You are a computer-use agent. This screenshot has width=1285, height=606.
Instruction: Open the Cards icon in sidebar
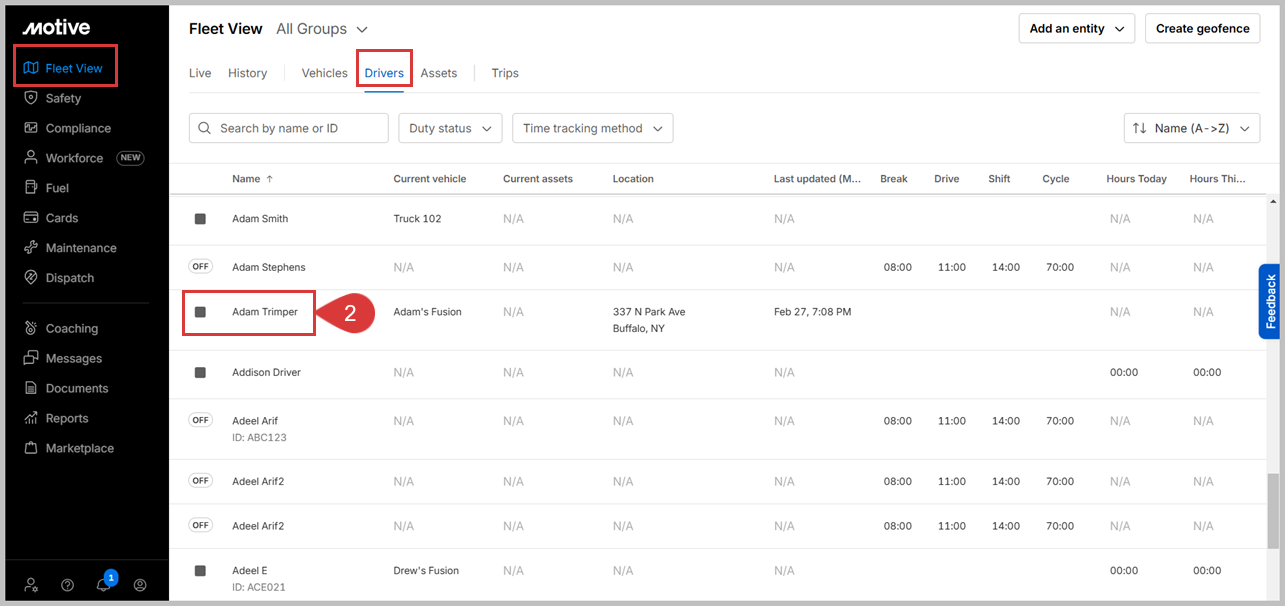31,218
